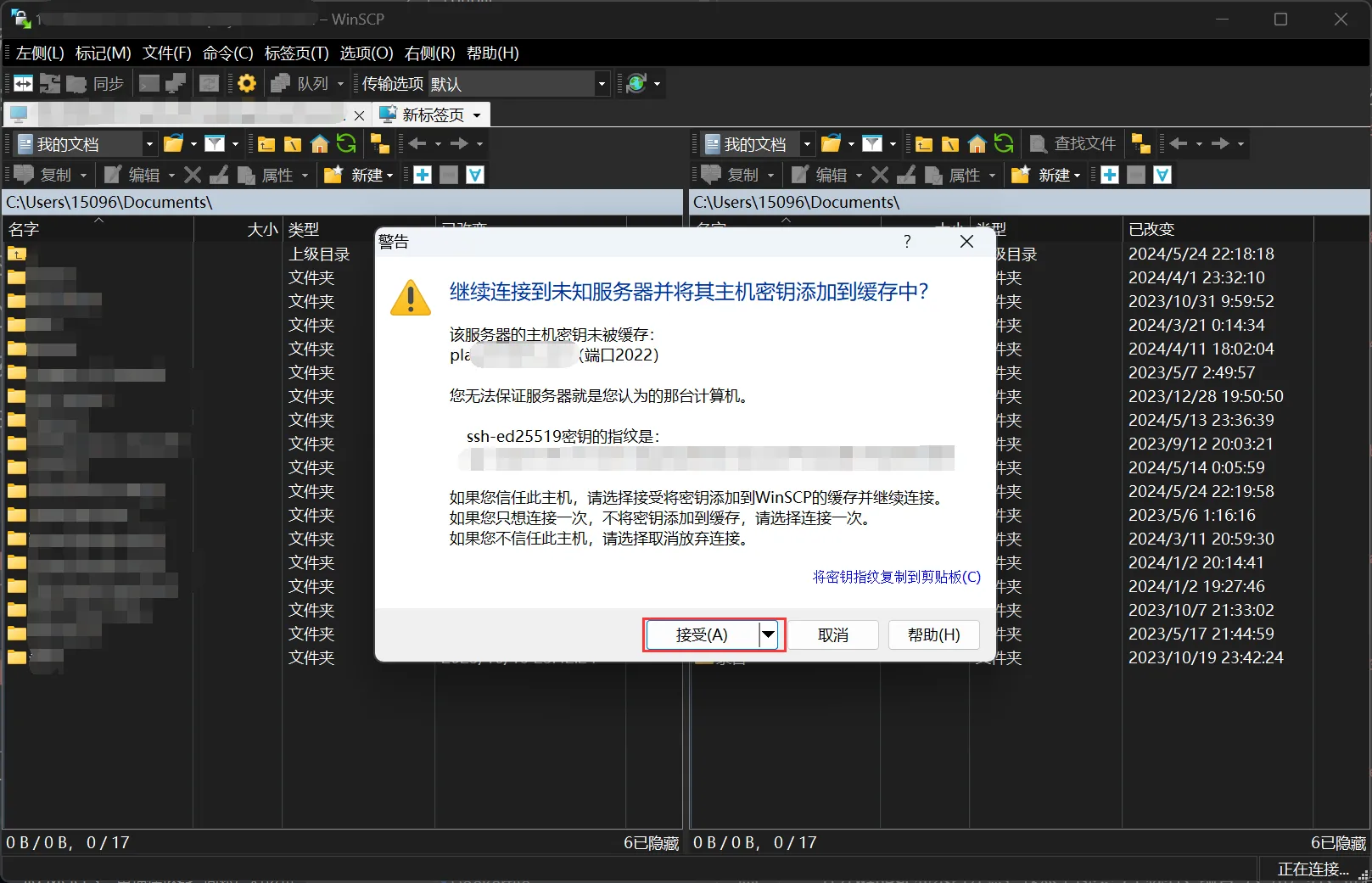Screen dimensions: 1372x883
Task: Click right panel back arrow
Action: point(1179,143)
